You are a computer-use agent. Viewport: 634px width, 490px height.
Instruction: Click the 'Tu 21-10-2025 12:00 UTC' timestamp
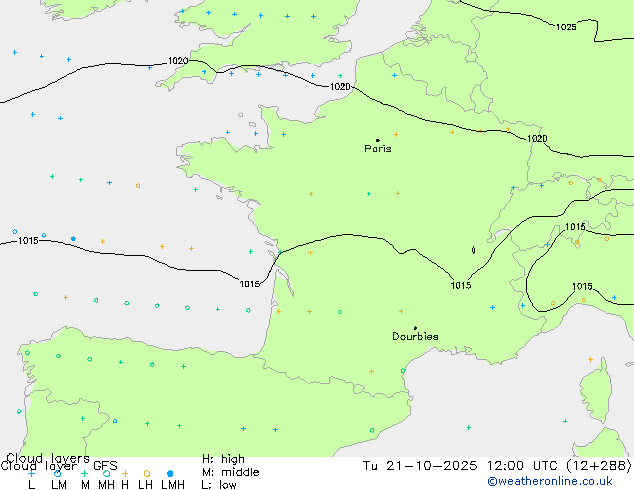(463, 466)
